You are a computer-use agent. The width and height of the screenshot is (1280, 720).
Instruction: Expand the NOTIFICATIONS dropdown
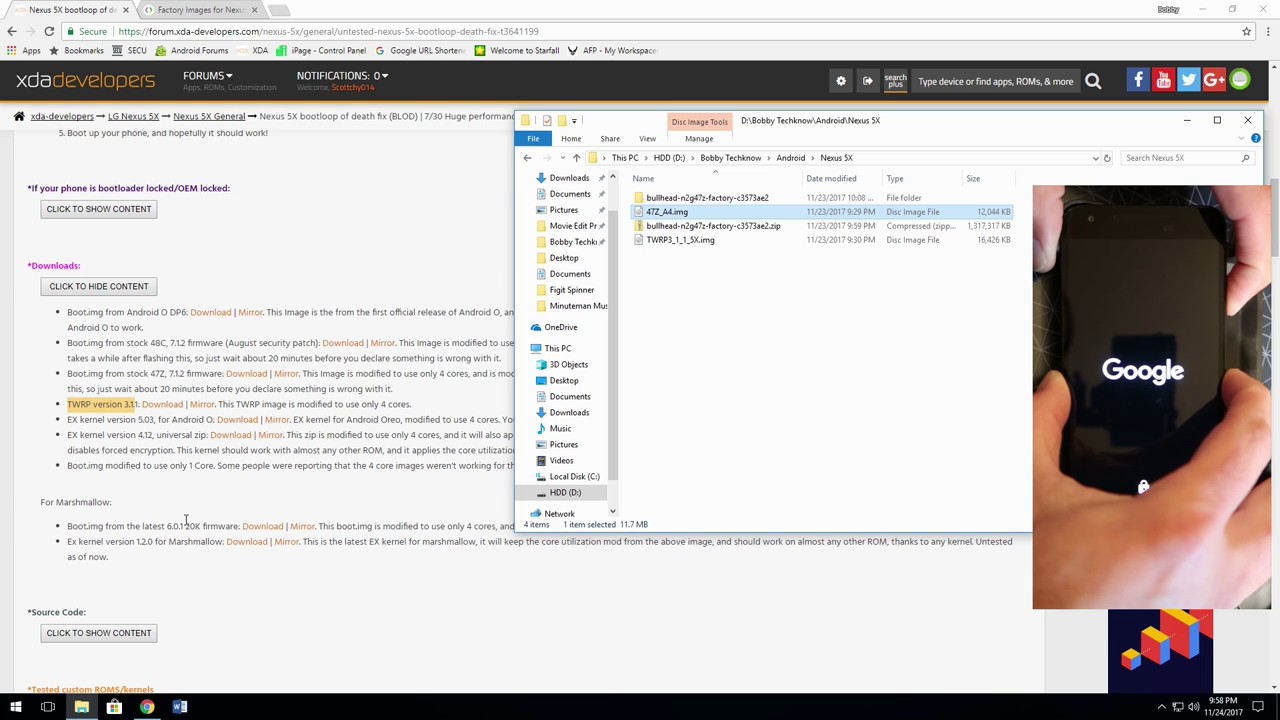[342, 75]
